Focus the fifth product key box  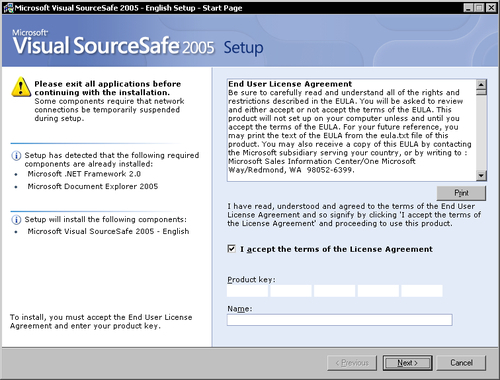(422, 291)
